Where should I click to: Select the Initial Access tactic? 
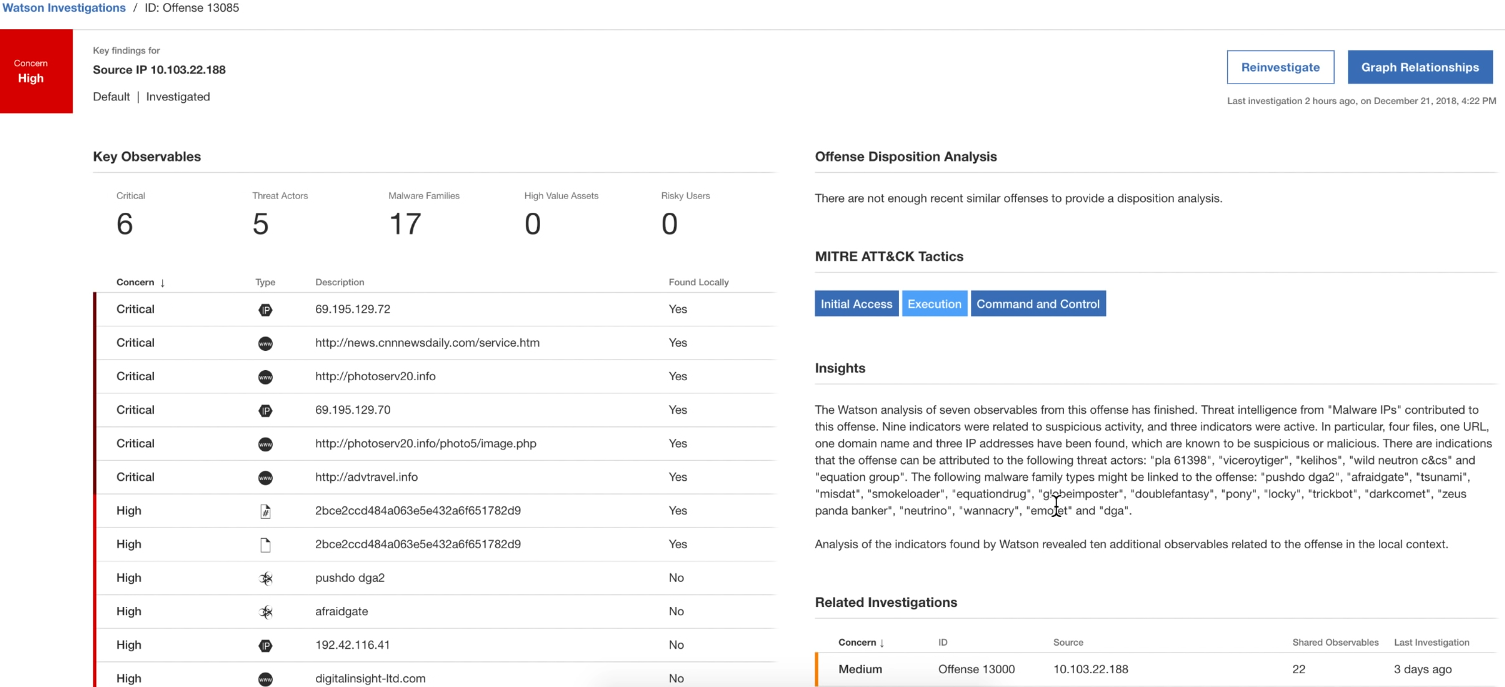pyautogui.click(x=856, y=304)
